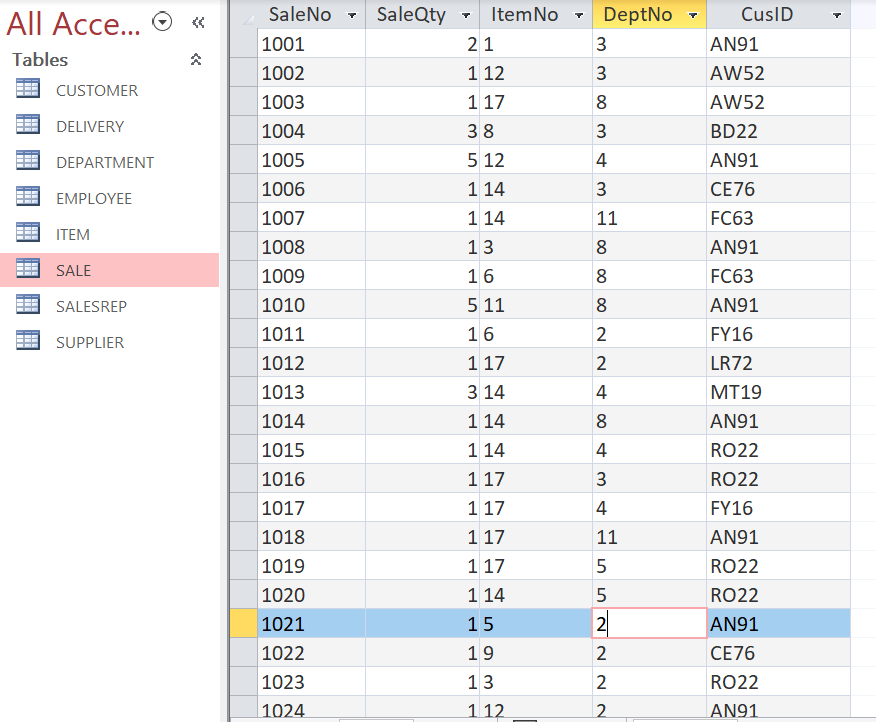Open the ItemNo column filter dropdown

[578, 15]
